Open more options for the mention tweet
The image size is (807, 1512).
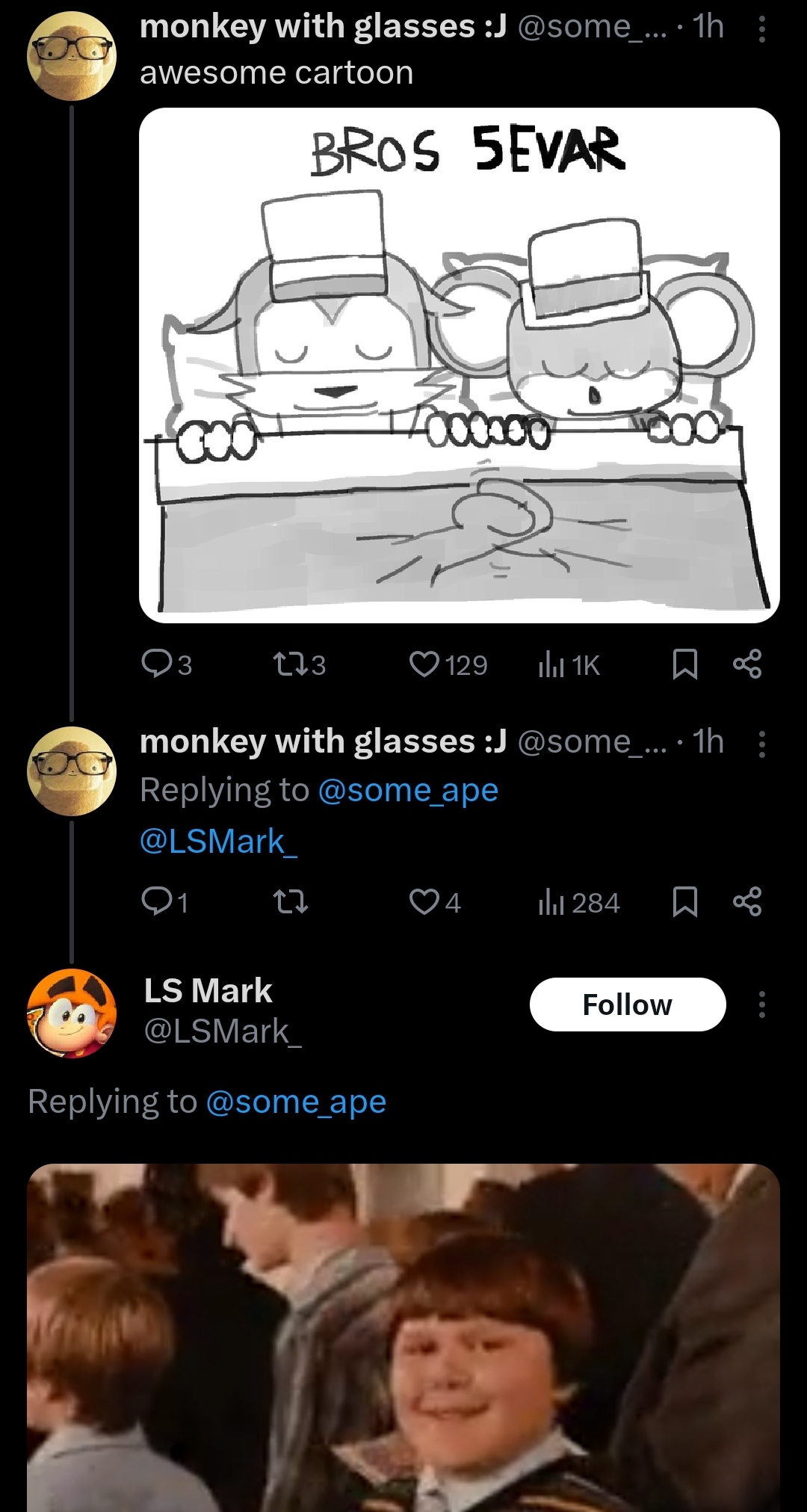click(x=761, y=744)
